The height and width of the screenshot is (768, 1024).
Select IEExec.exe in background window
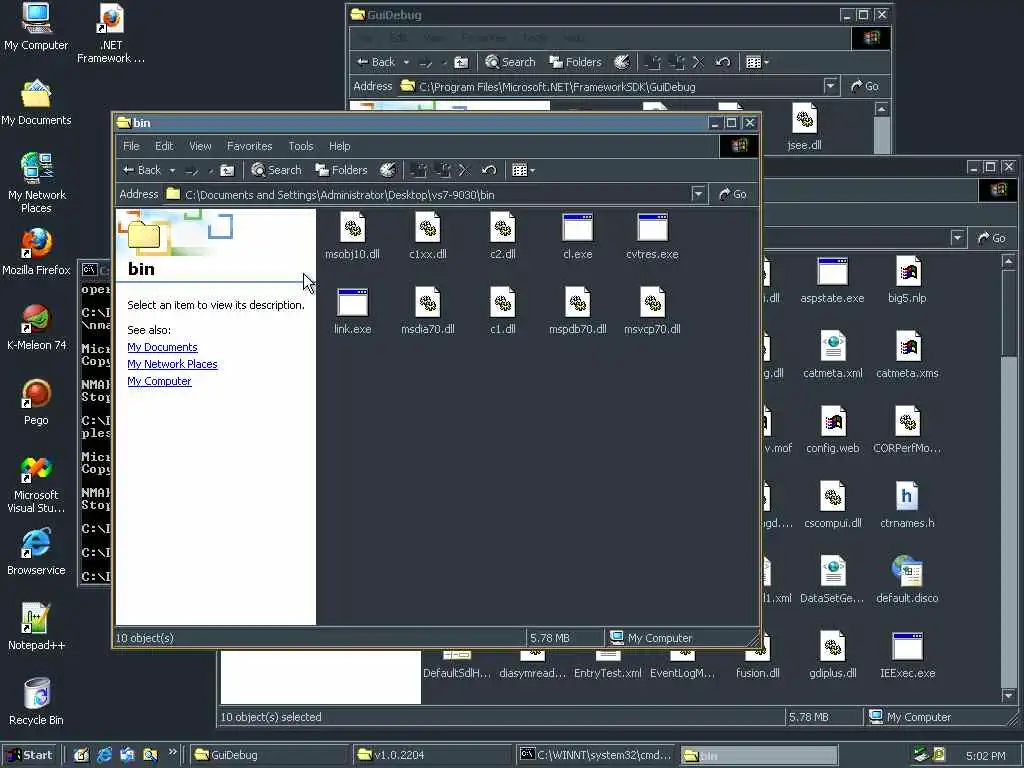(908, 655)
